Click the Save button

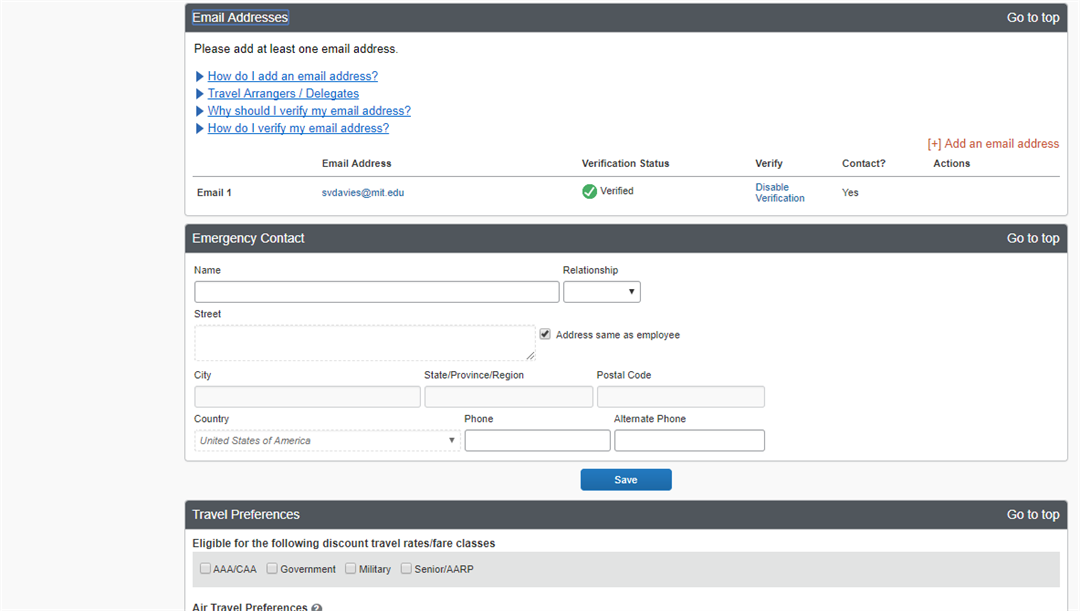tap(626, 480)
